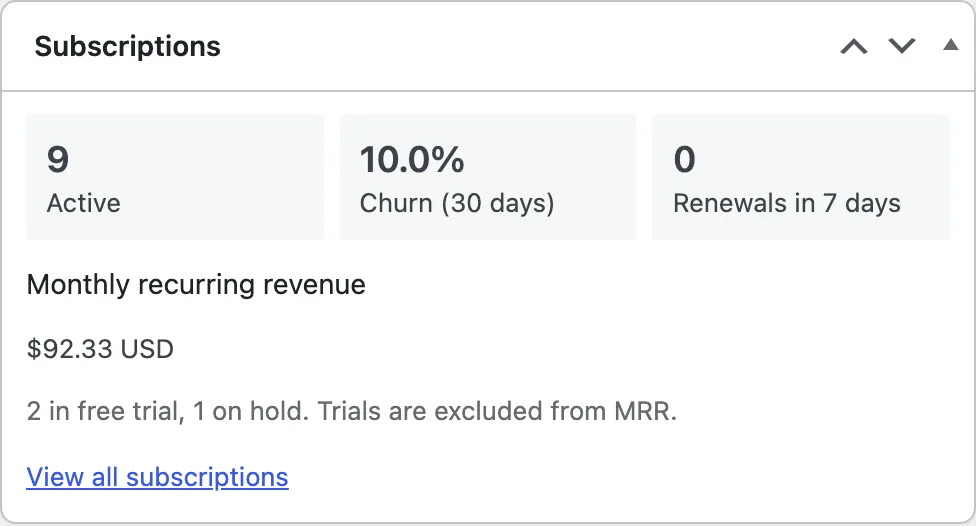Image resolution: width=976 pixels, height=526 pixels.
Task: Collapse the Subscriptions panel with triangle toggle
Action: click(x=950, y=45)
